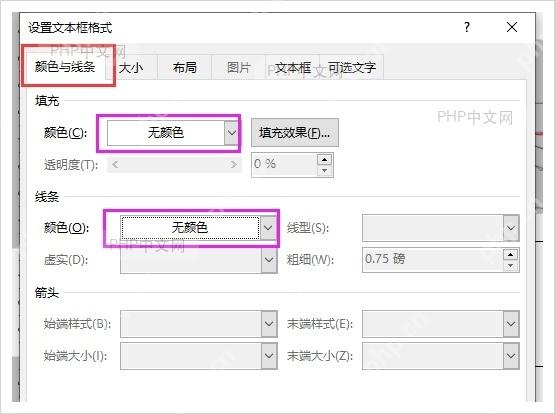
Task: Open the 布局 tab
Action: pos(184,68)
